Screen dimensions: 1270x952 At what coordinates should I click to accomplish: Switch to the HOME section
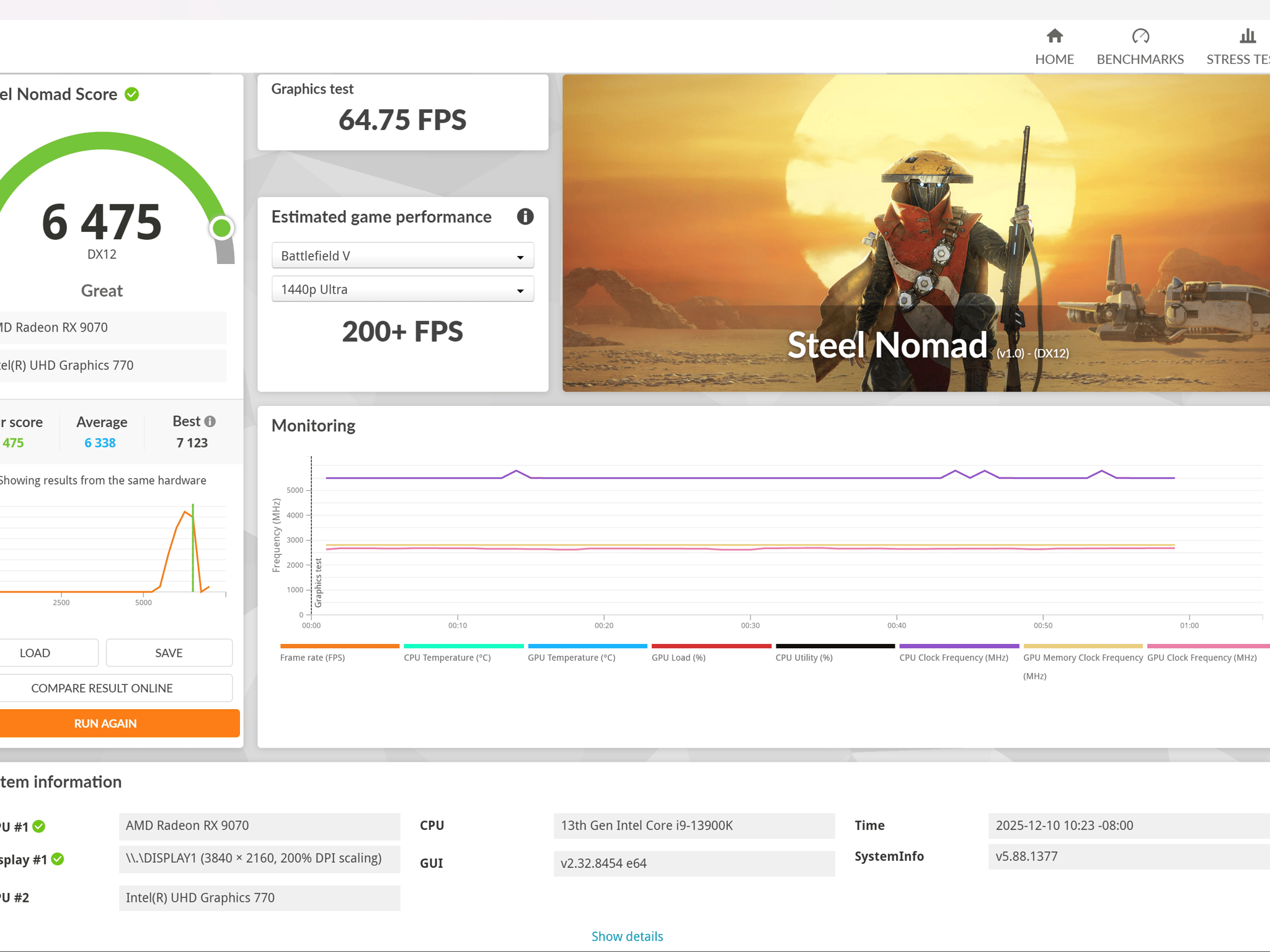(1054, 59)
